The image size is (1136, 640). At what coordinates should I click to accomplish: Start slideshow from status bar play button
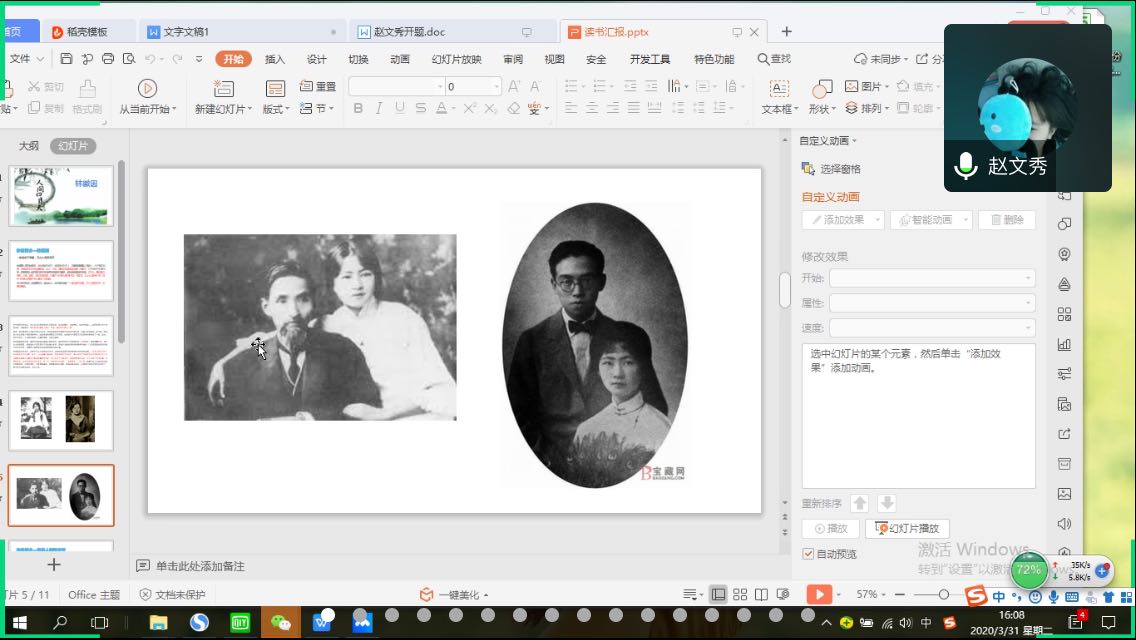coord(818,594)
